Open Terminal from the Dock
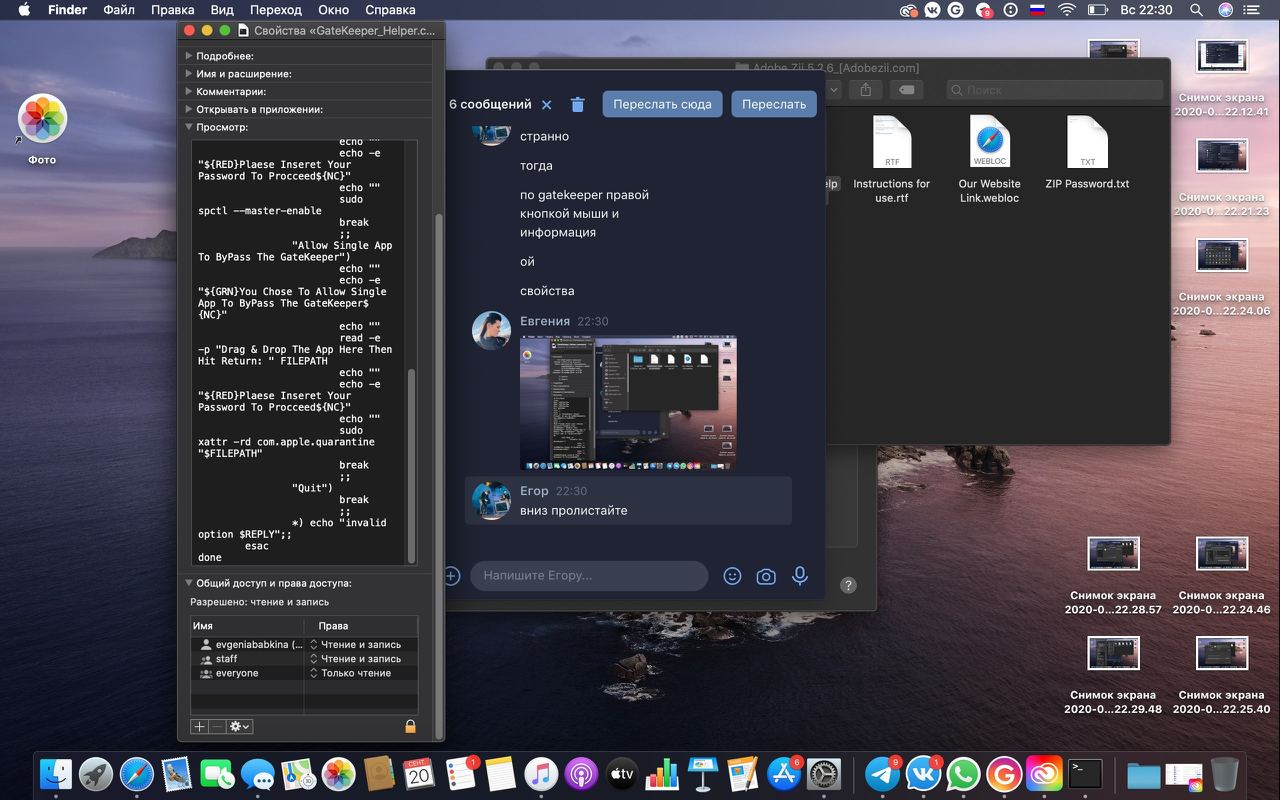Screen dimensions: 1280x800 coord(1085,774)
